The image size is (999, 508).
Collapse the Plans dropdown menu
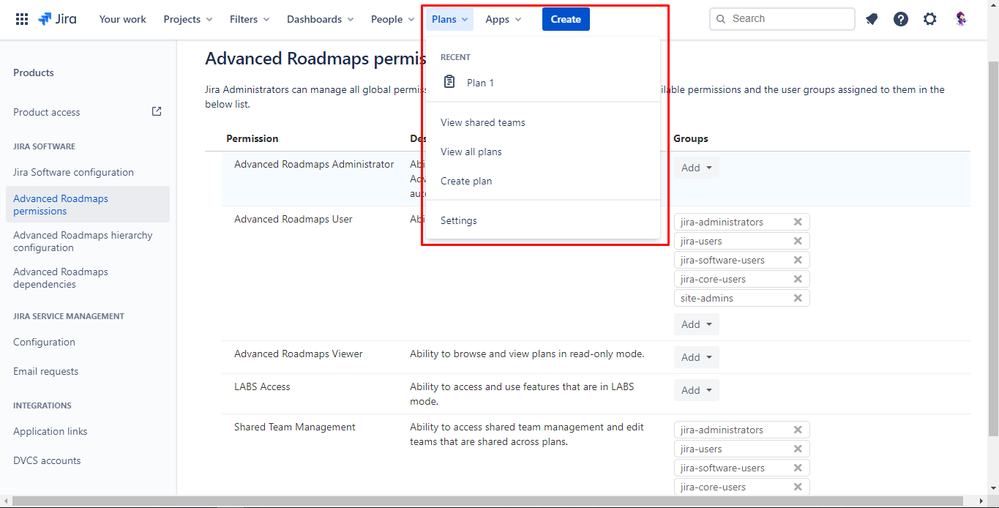450,19
